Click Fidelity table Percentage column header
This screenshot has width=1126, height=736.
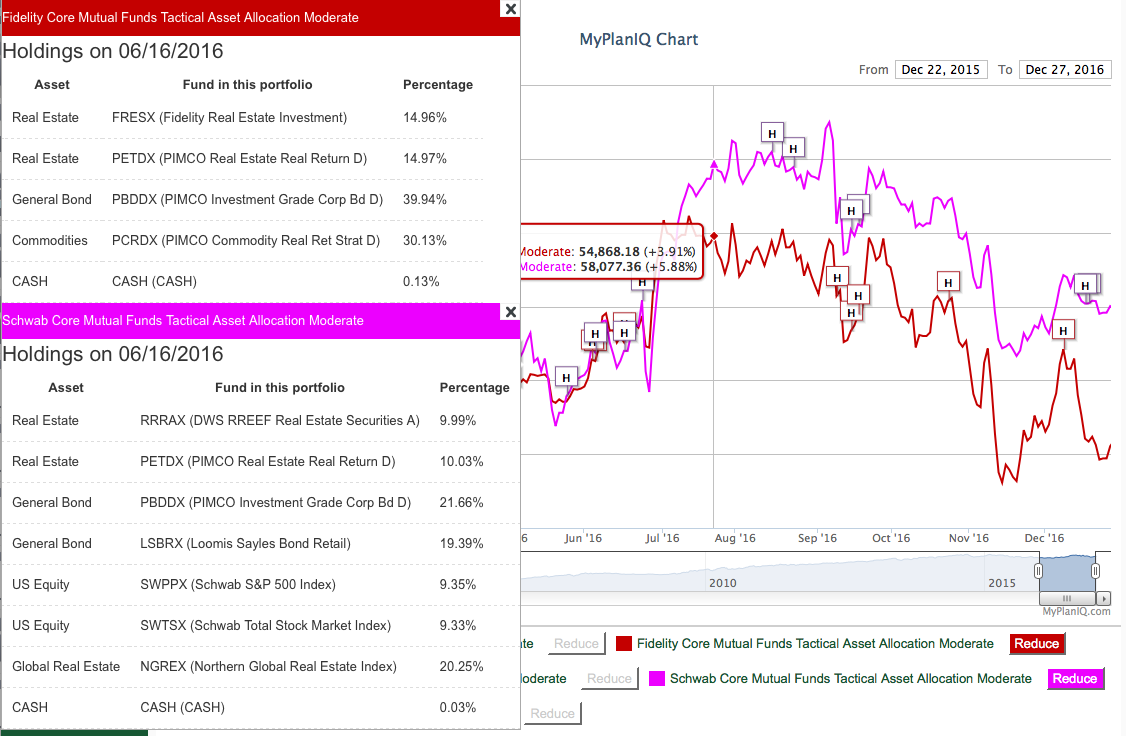click(x=438, y=85)
